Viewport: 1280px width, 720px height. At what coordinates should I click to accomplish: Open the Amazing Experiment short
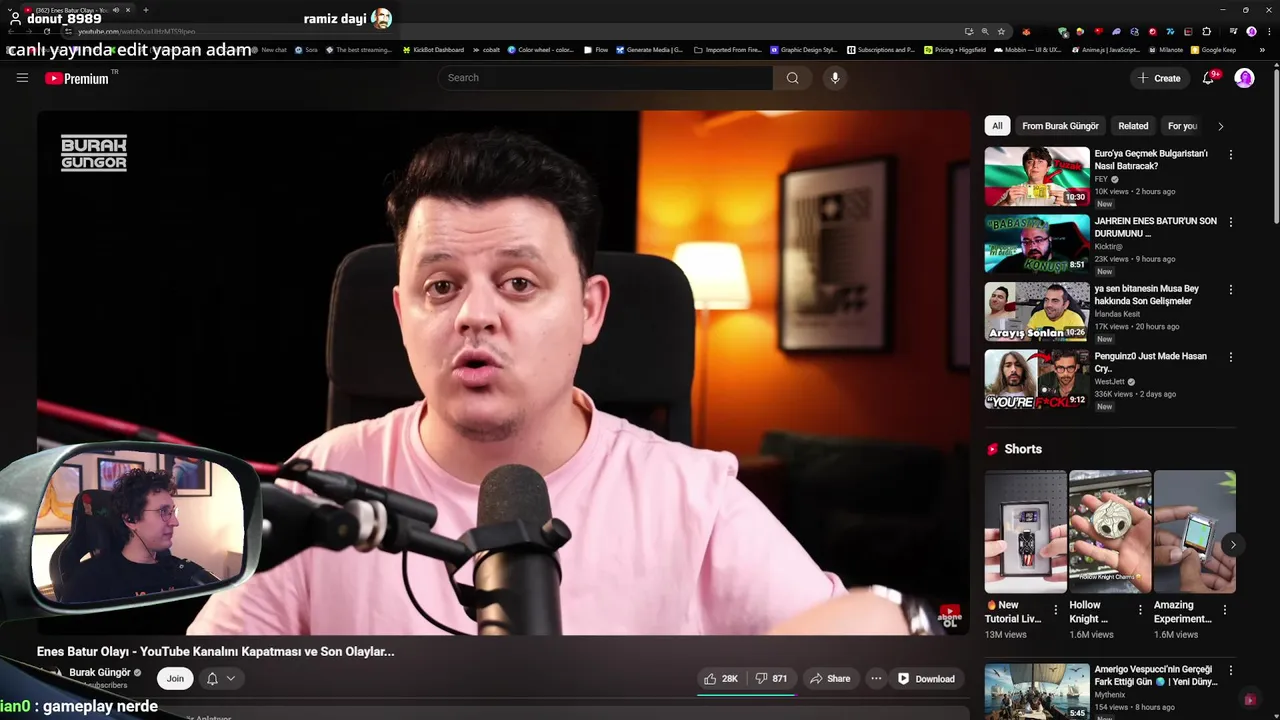point(1194,531)
